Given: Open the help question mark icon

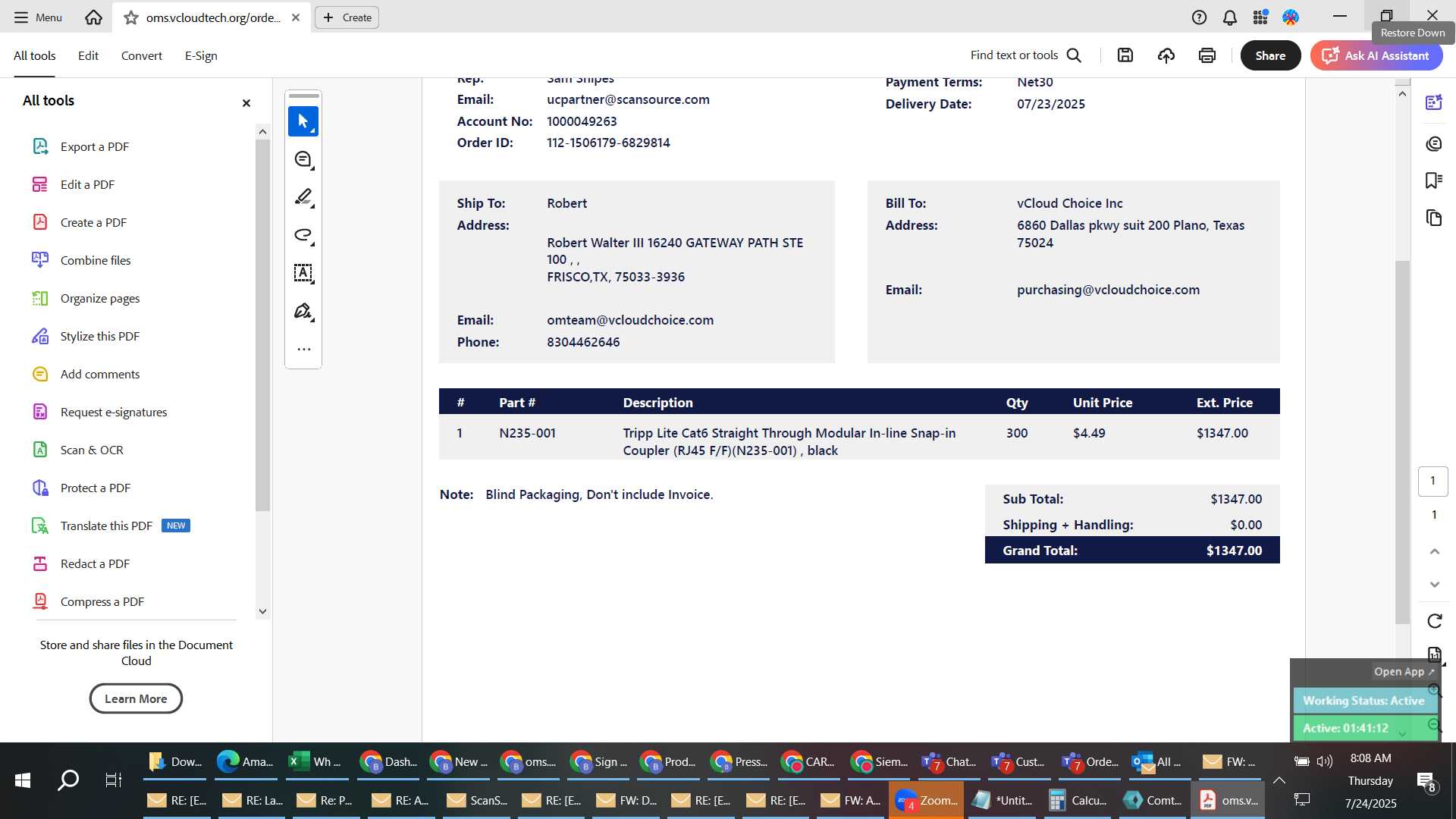Looking at the screenshot, I should click(1199, 17).
